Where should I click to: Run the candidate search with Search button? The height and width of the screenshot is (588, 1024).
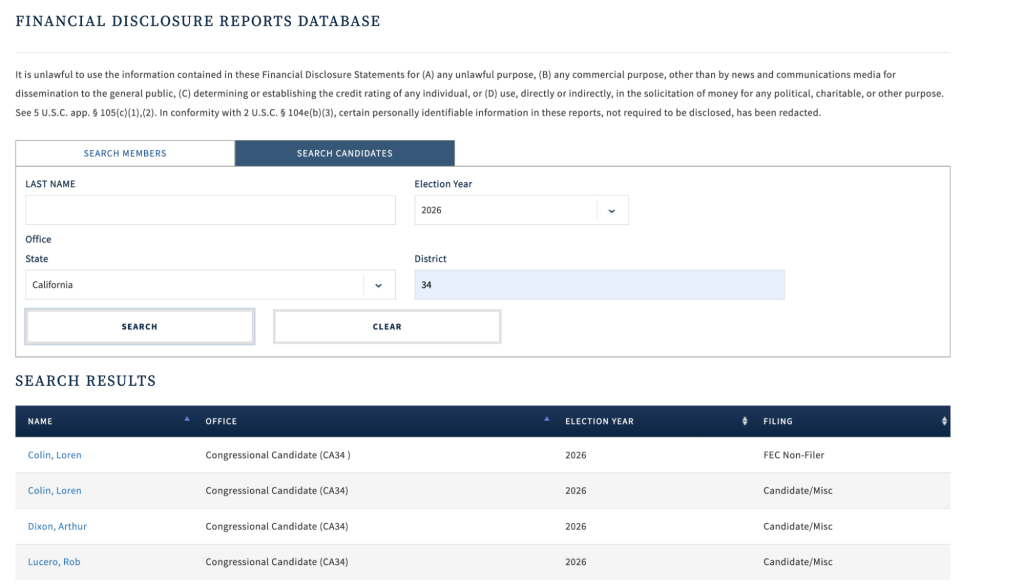pos(140,327)
